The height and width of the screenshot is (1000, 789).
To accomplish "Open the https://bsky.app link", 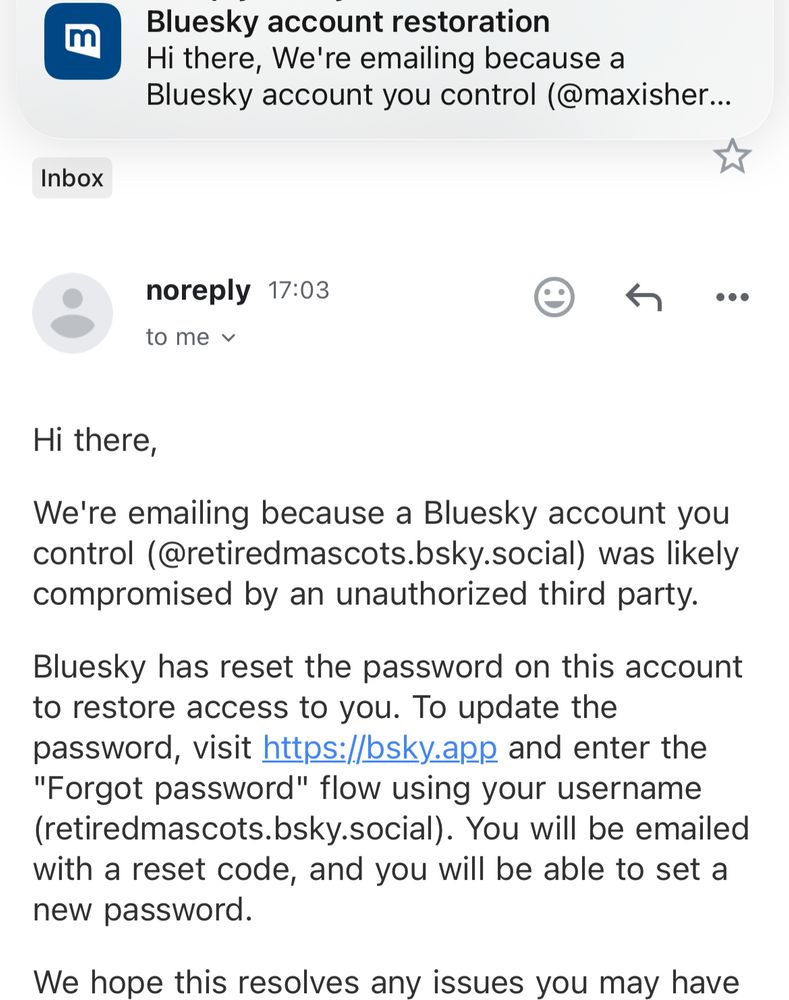I will click(x=380, y=747).
